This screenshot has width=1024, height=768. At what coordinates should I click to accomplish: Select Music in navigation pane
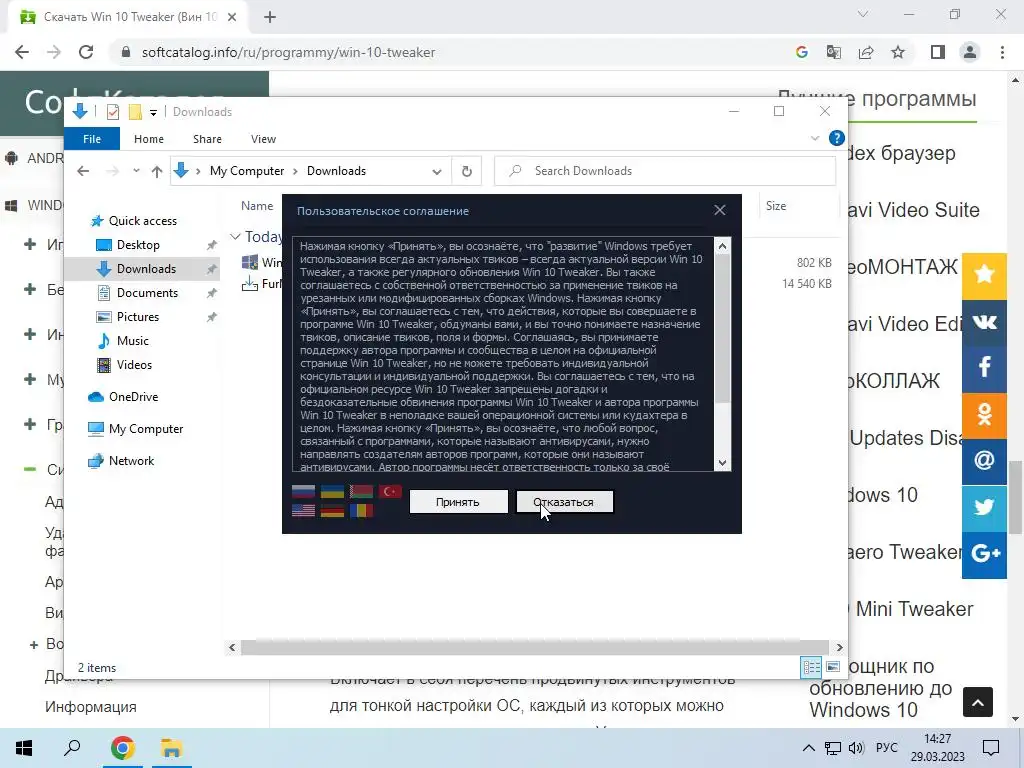(x=133, y=341)
